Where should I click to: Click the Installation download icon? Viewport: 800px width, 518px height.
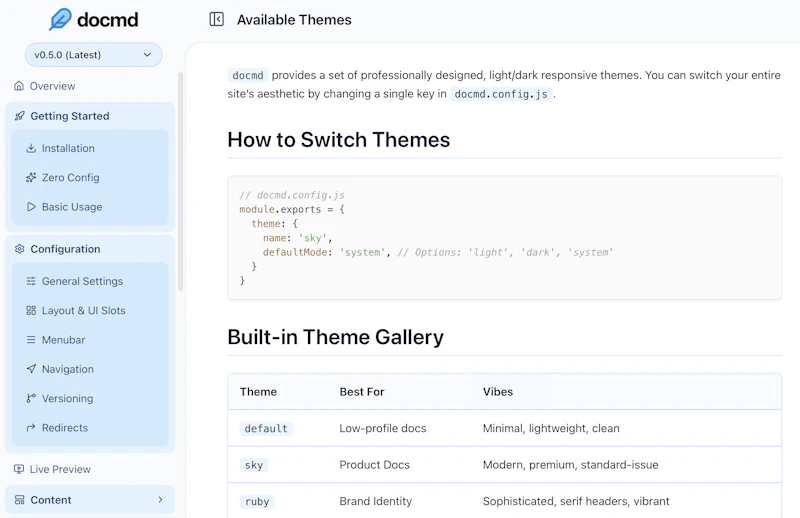pyautogui.click(x=31, y=148)
